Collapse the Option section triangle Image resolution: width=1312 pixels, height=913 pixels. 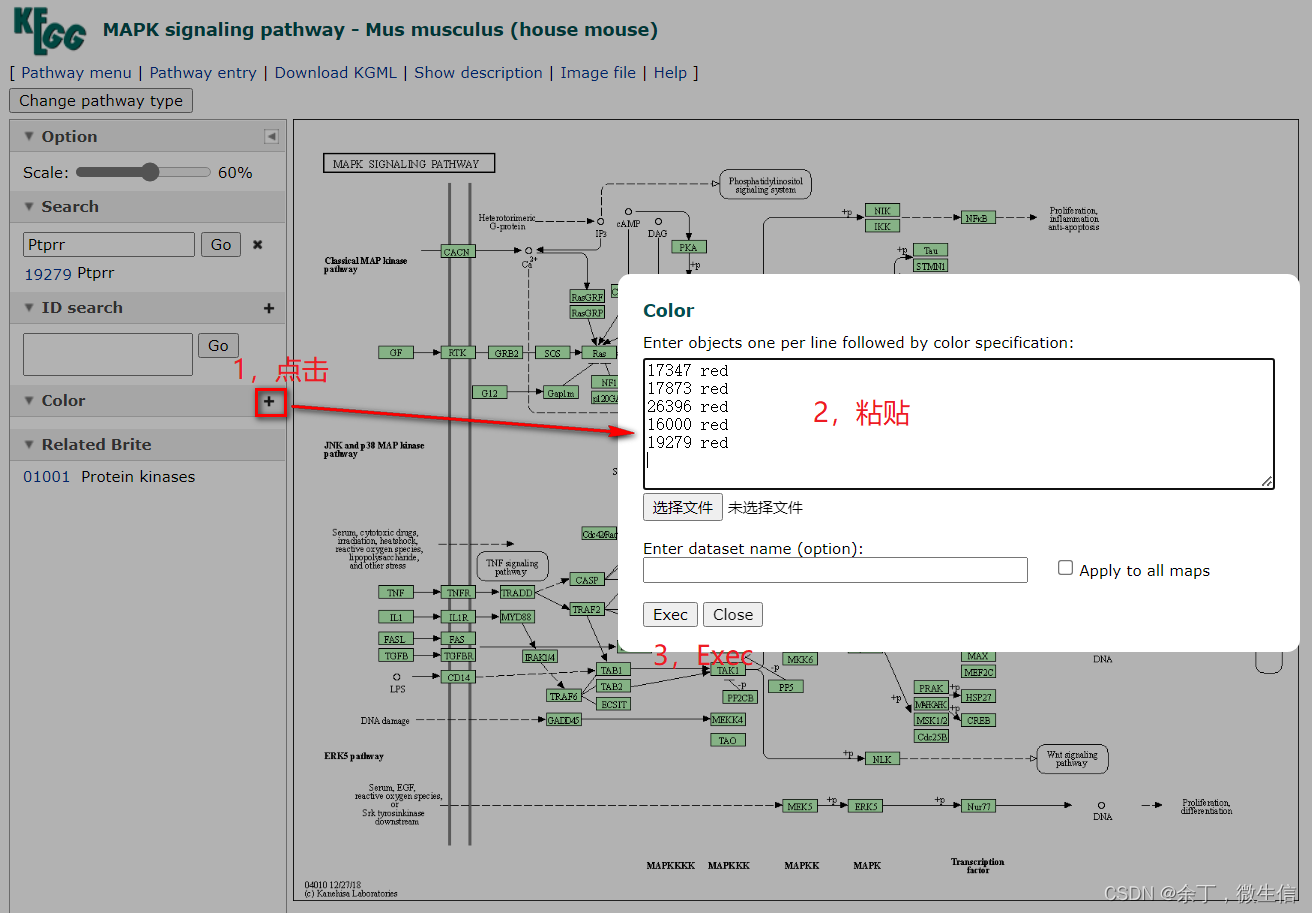[x=29, y=137]
